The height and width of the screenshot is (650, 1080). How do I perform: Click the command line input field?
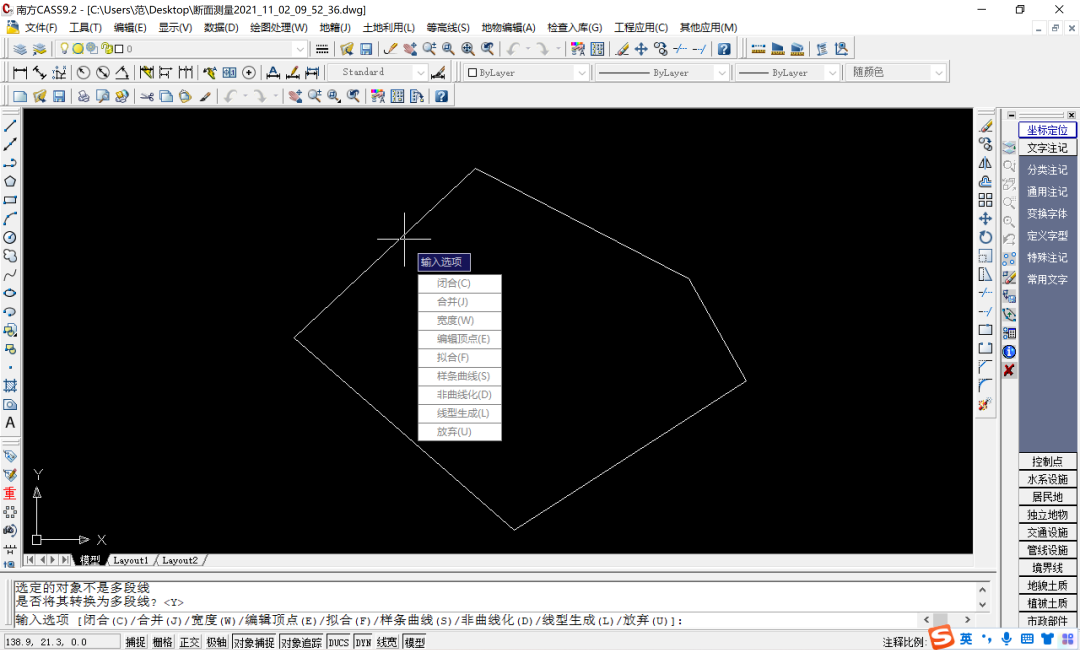466,620
